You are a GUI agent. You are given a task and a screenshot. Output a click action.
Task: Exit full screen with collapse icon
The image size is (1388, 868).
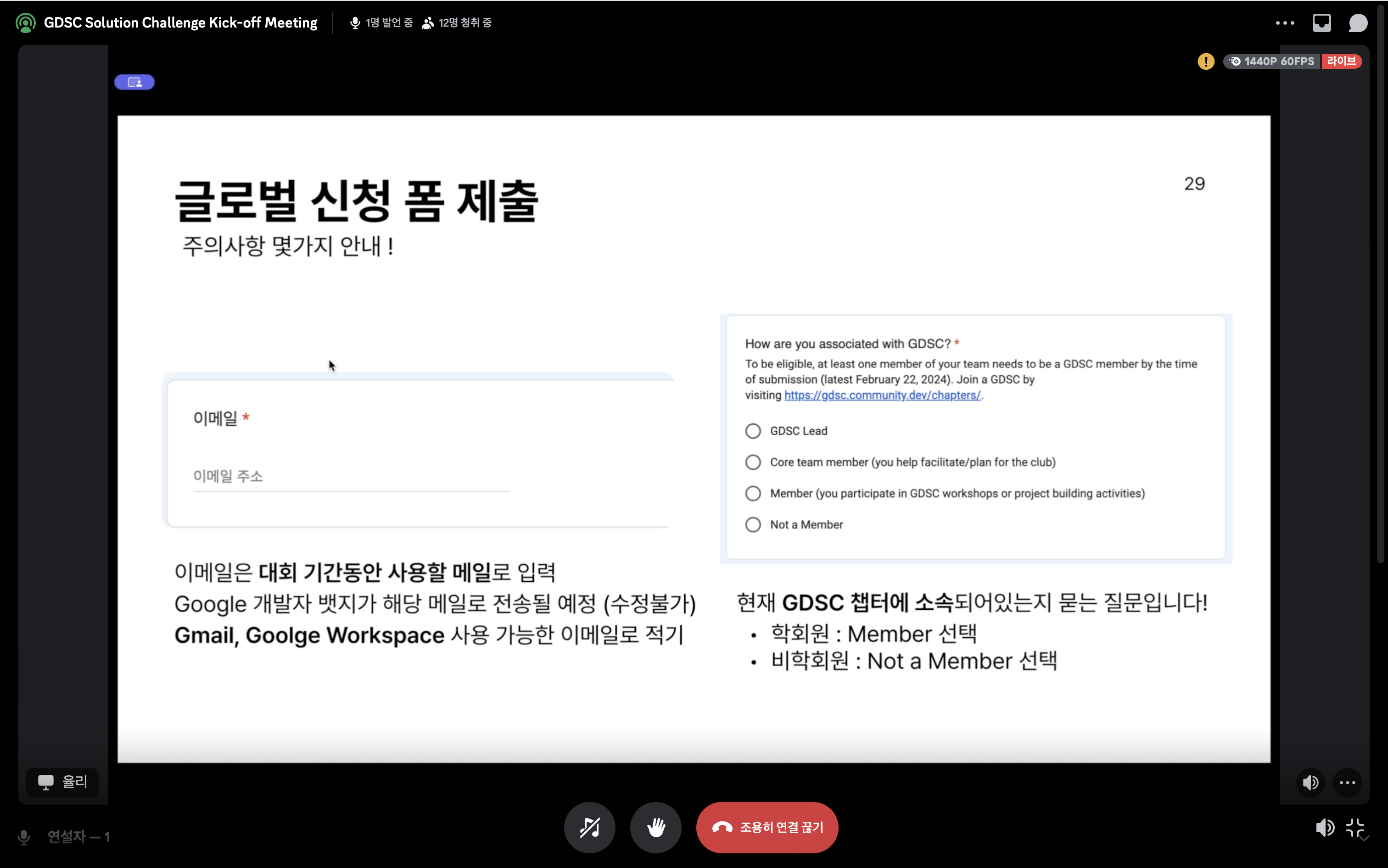point(1355,828)
